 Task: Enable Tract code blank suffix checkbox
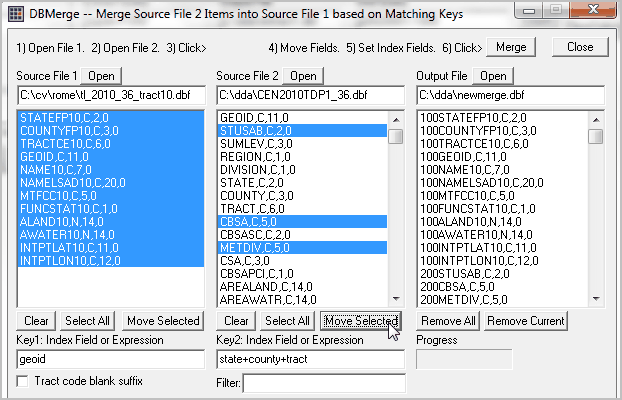[x=22, y=381]
